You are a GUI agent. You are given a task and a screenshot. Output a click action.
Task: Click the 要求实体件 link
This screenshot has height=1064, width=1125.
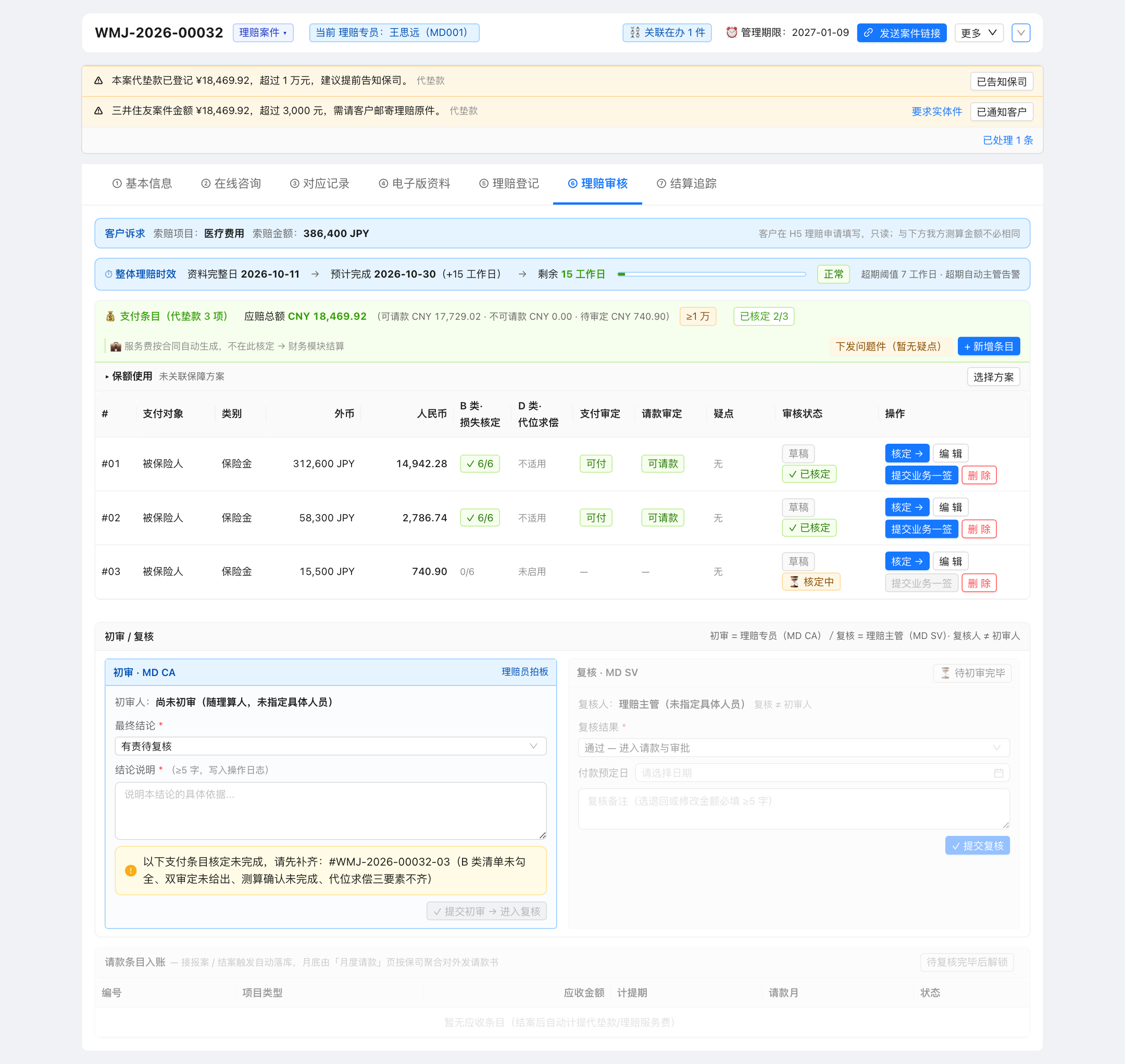pyautogui.click(x=936, y=112)
